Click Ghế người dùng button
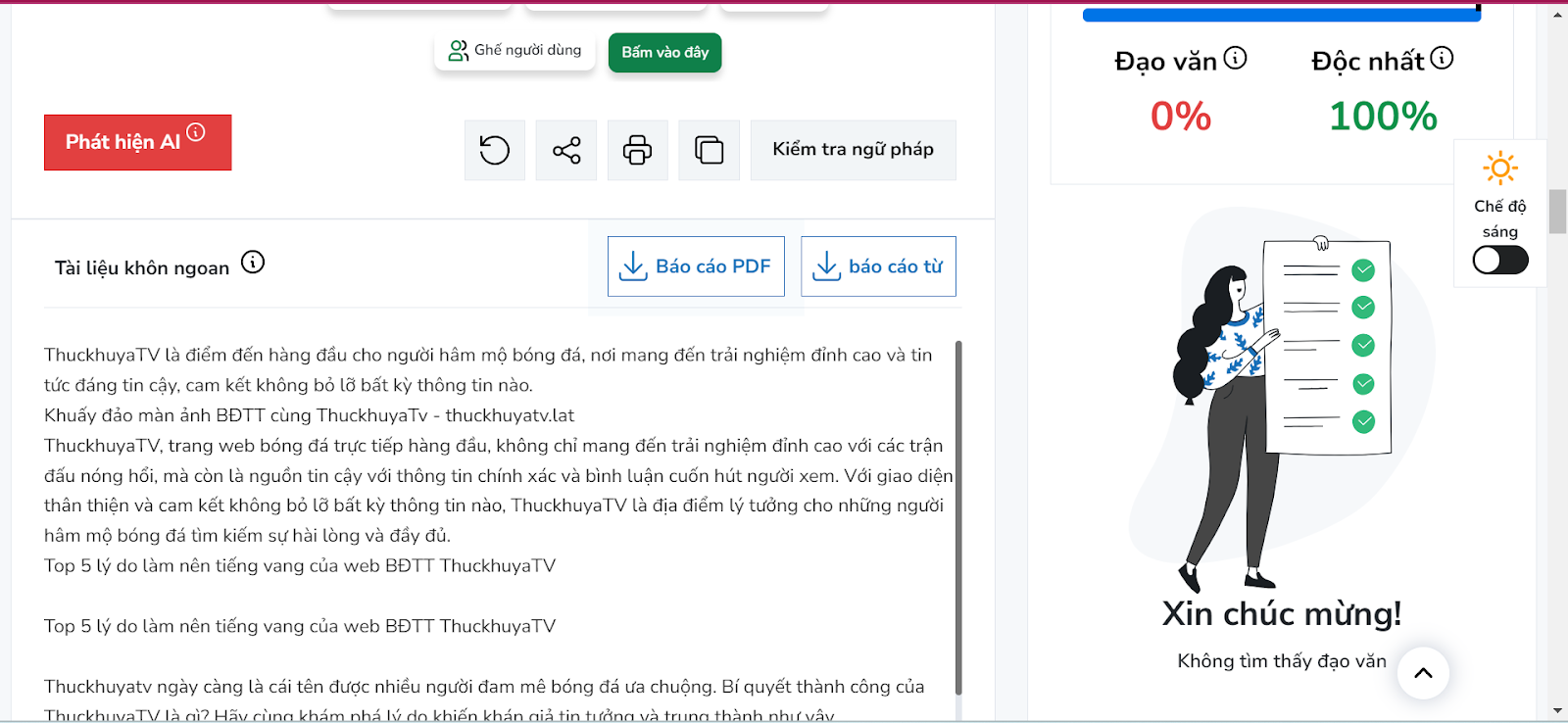The image size is (1568, 723). pos(514,51)
